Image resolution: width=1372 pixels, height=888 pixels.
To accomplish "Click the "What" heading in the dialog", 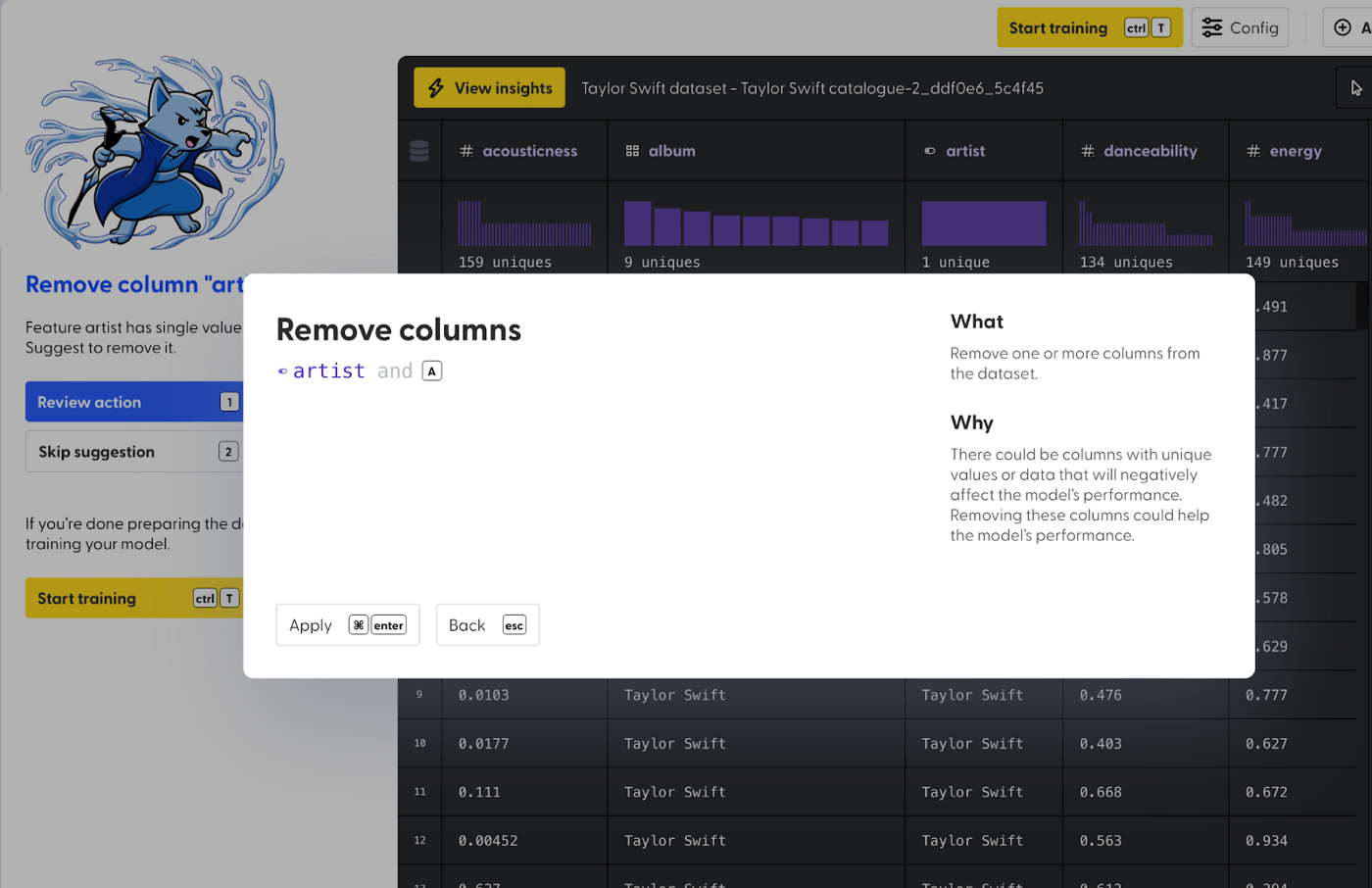I will 977,321.
